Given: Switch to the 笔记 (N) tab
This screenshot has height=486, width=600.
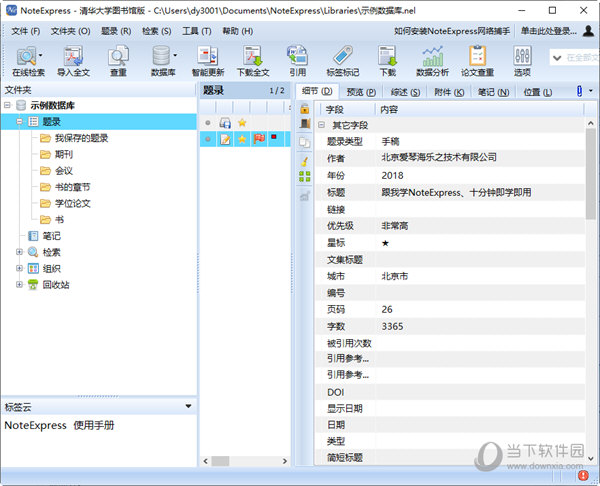Looking at the screenshot, I should click(494, 92).
